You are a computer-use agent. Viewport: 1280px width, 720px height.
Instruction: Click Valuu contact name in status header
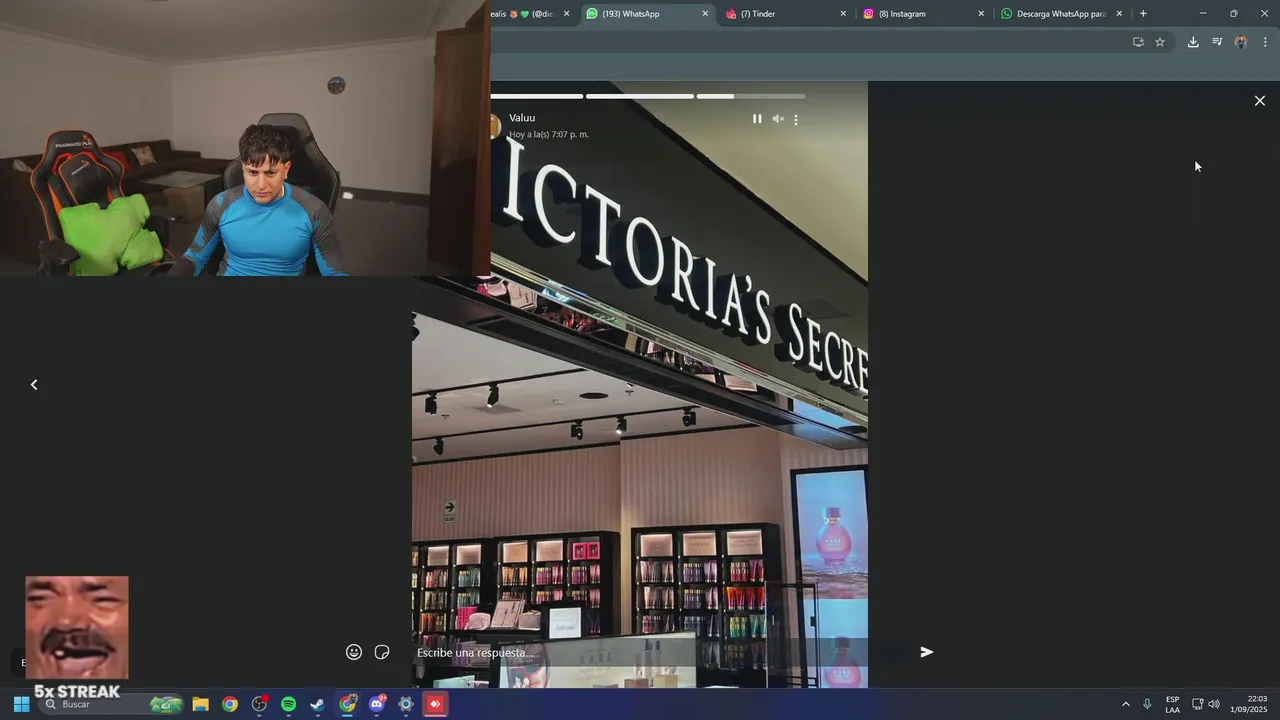point(522,118)
